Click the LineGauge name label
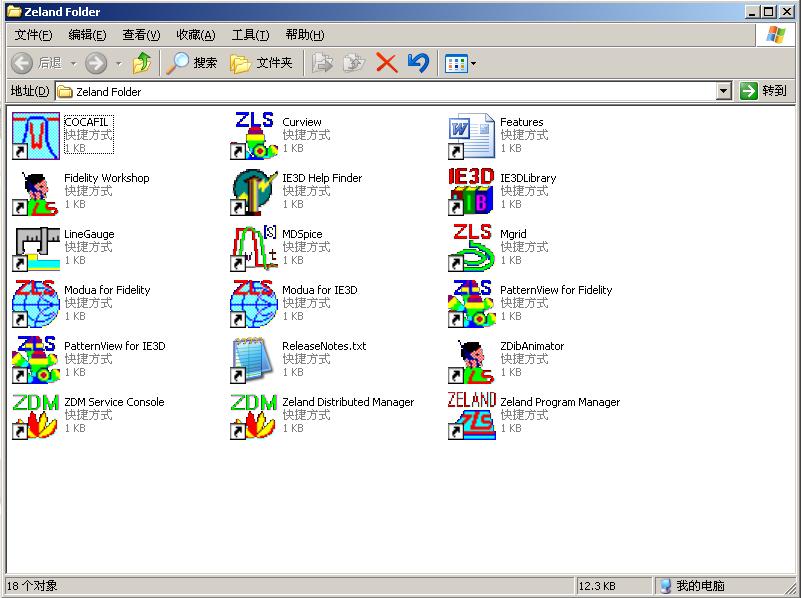 pyautogui.click(x=89, y=234)
